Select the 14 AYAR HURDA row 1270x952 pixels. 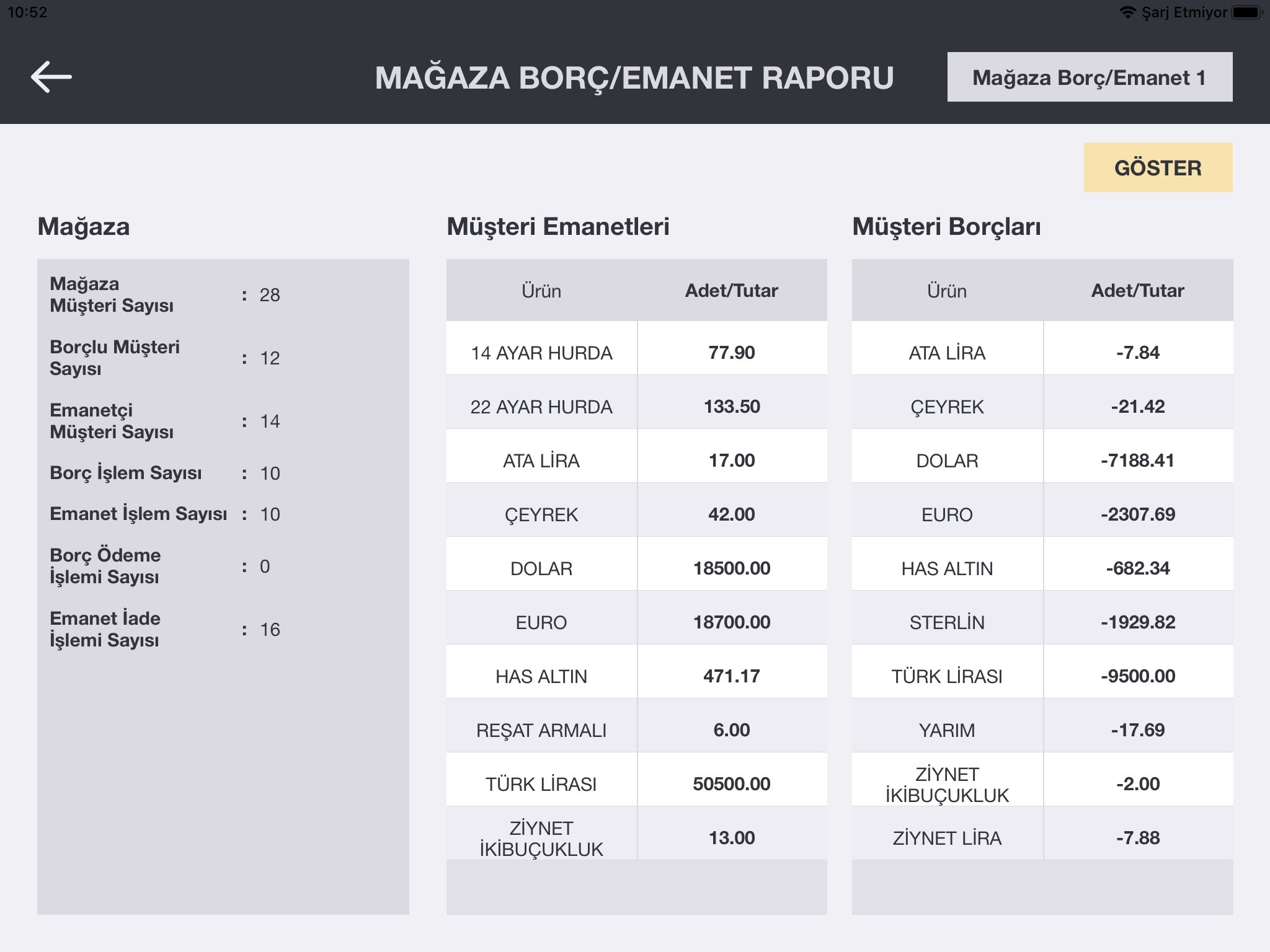(636, 348)
